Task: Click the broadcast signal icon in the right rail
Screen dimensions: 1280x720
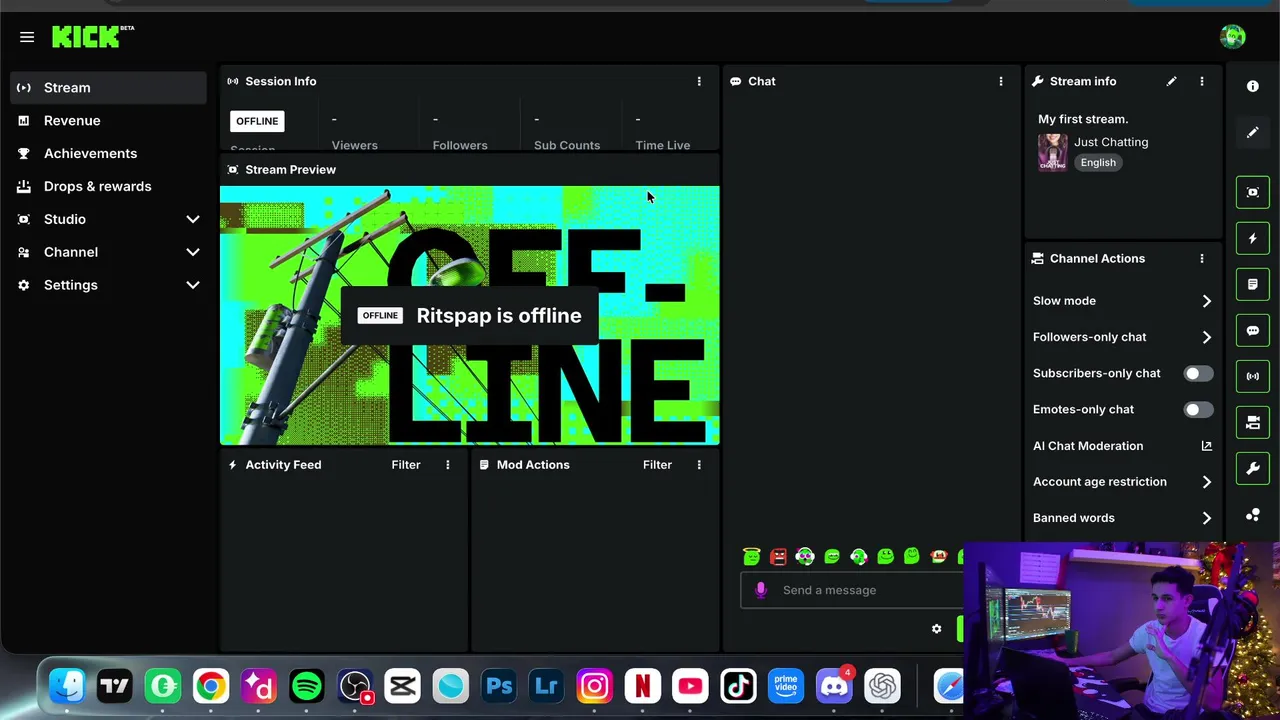Action: tap(1252, 376)
